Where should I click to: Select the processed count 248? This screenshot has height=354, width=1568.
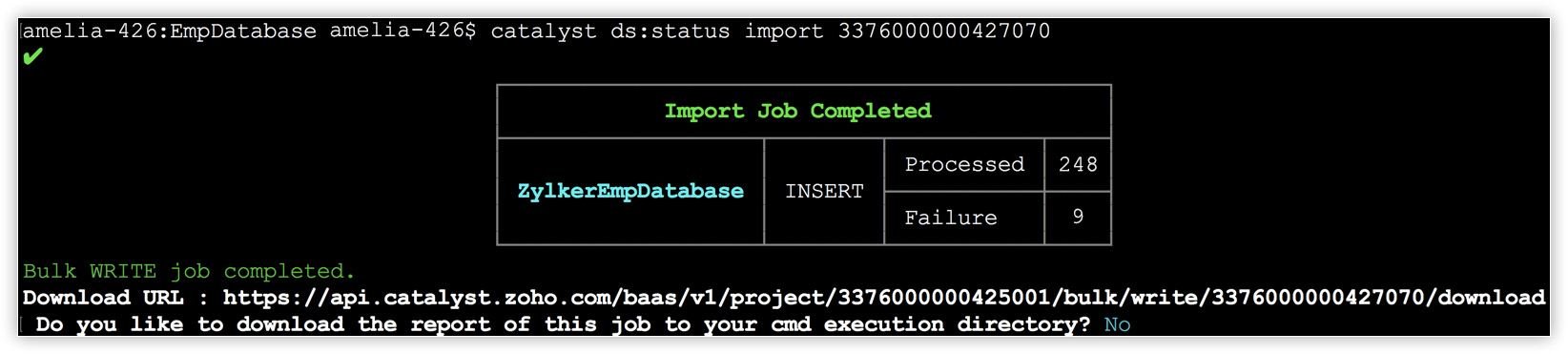[1078, 165]
